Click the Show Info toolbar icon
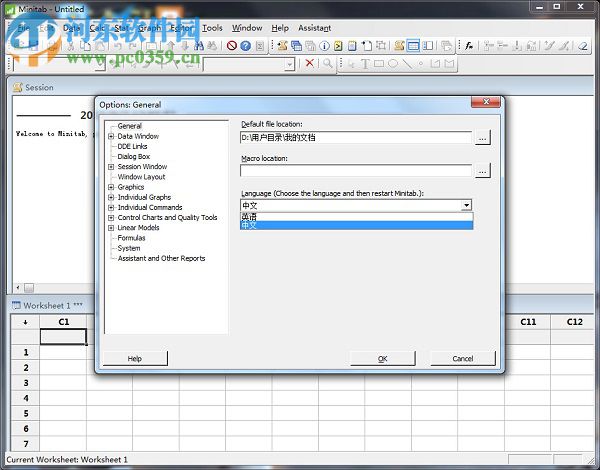Viewport: 600px width, 470px height. tap(324, 46)
